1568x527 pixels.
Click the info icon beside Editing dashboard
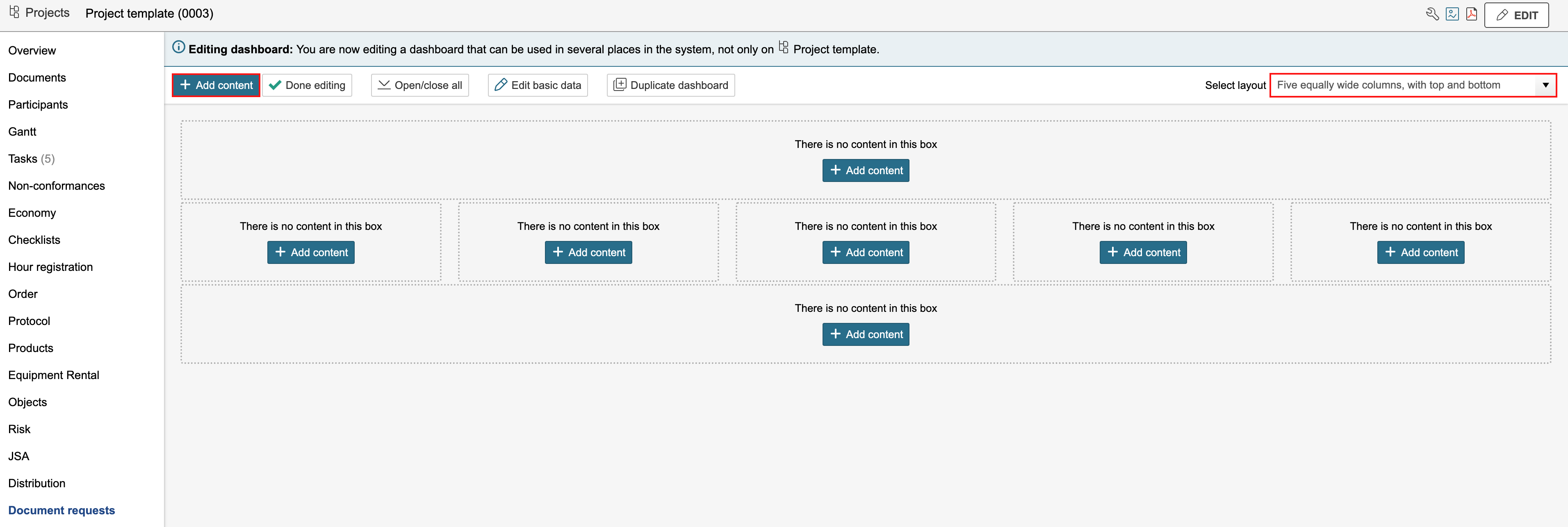178,48
